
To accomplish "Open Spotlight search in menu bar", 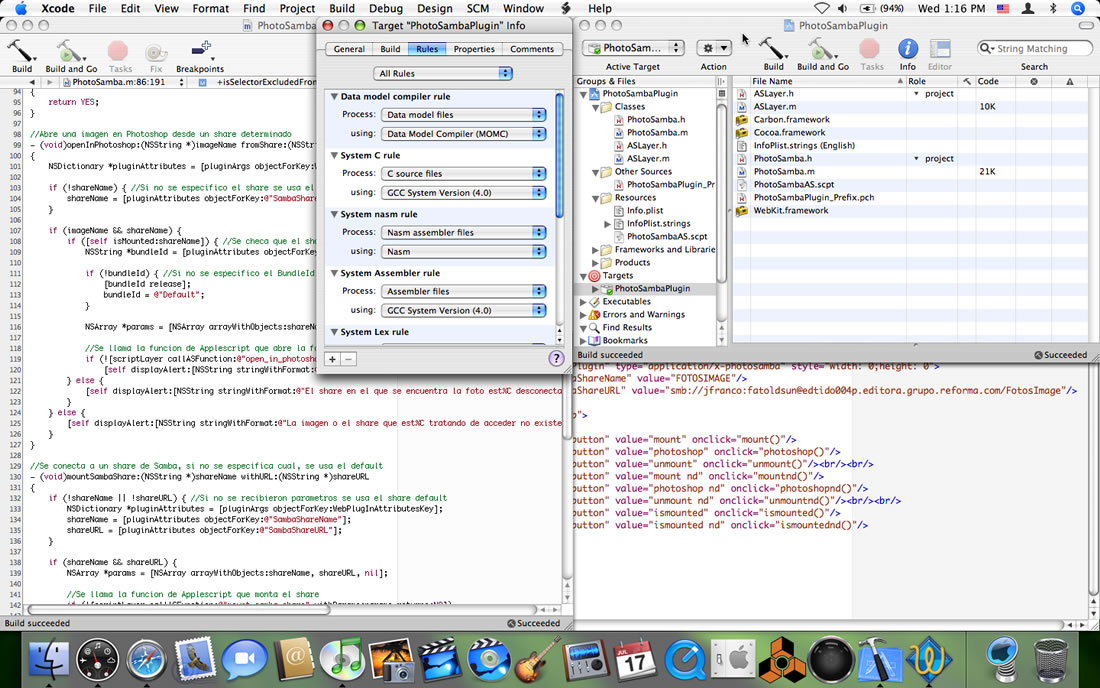I will 1078,8.
